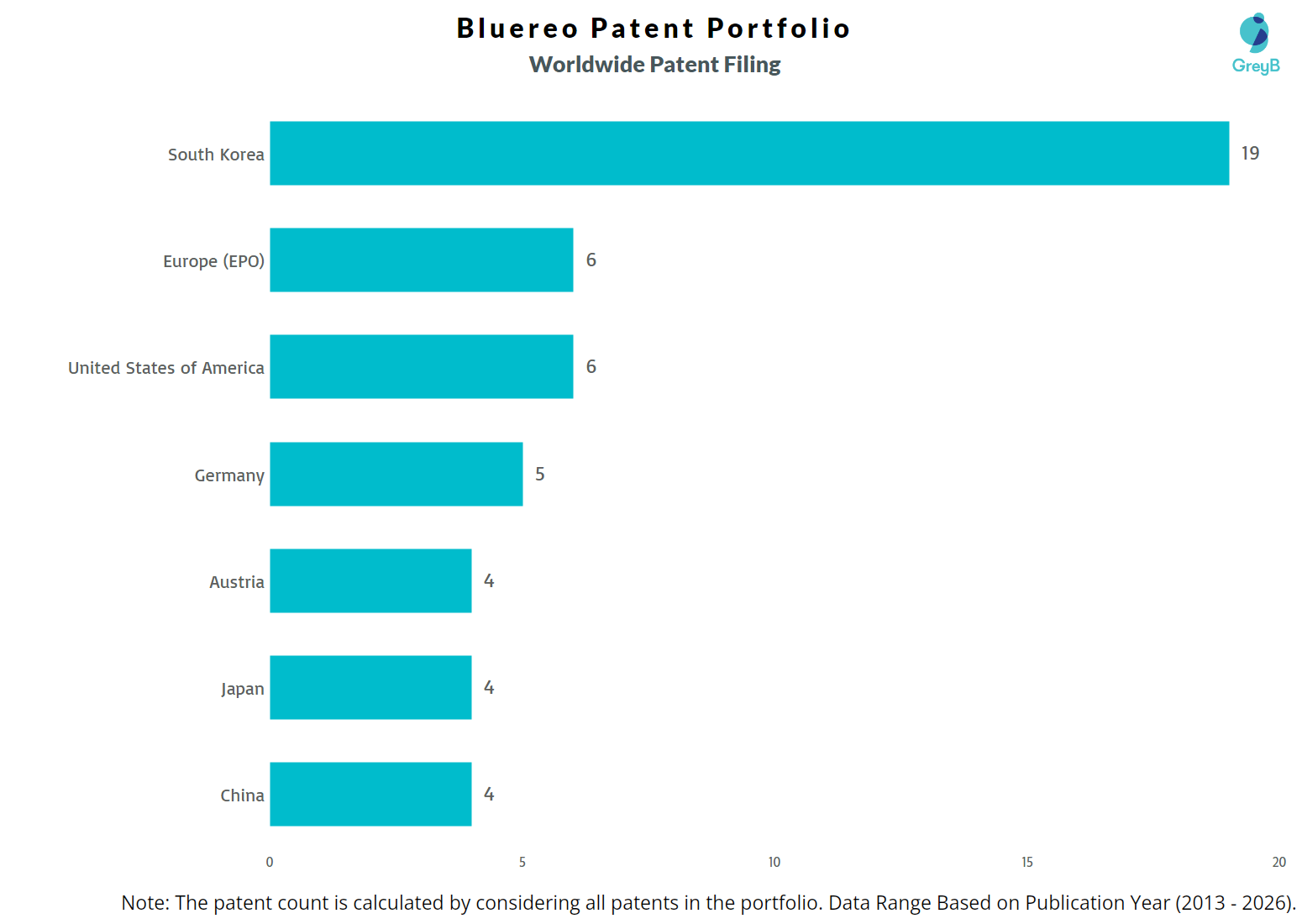
Task: Click the value 19 data label
Action: pos(1250,153)
